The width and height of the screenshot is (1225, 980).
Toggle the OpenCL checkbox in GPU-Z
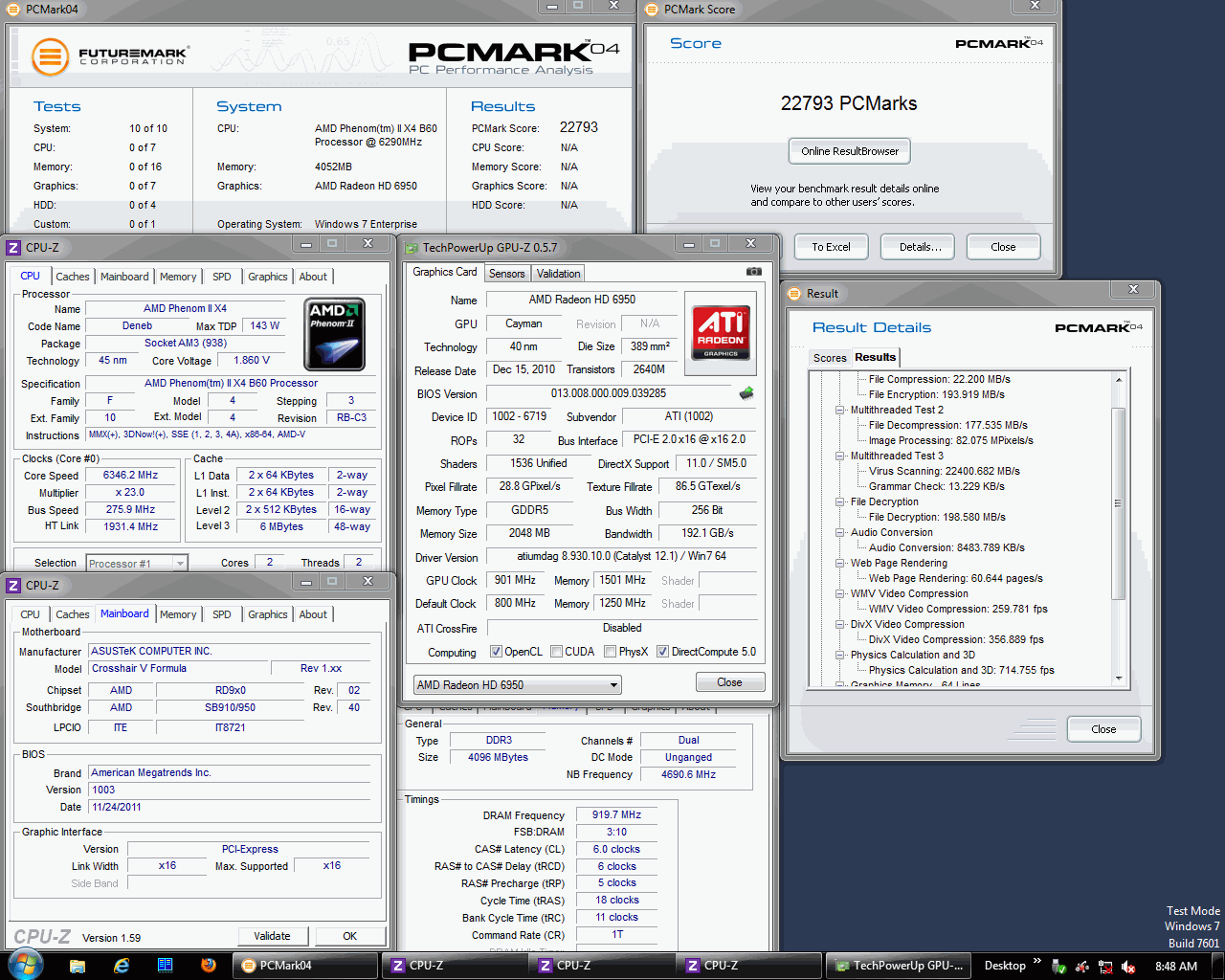pyautogui.click(x=496, y=652)
